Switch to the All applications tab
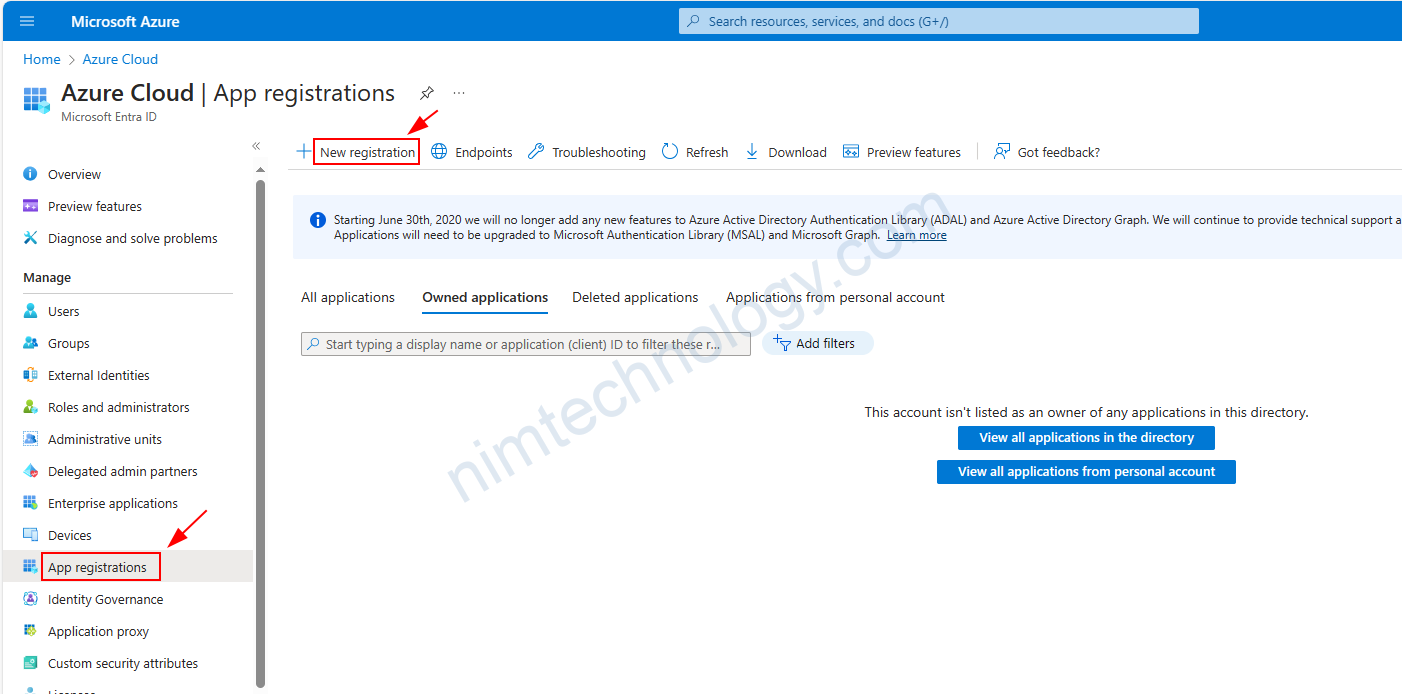 coord(348,297)
